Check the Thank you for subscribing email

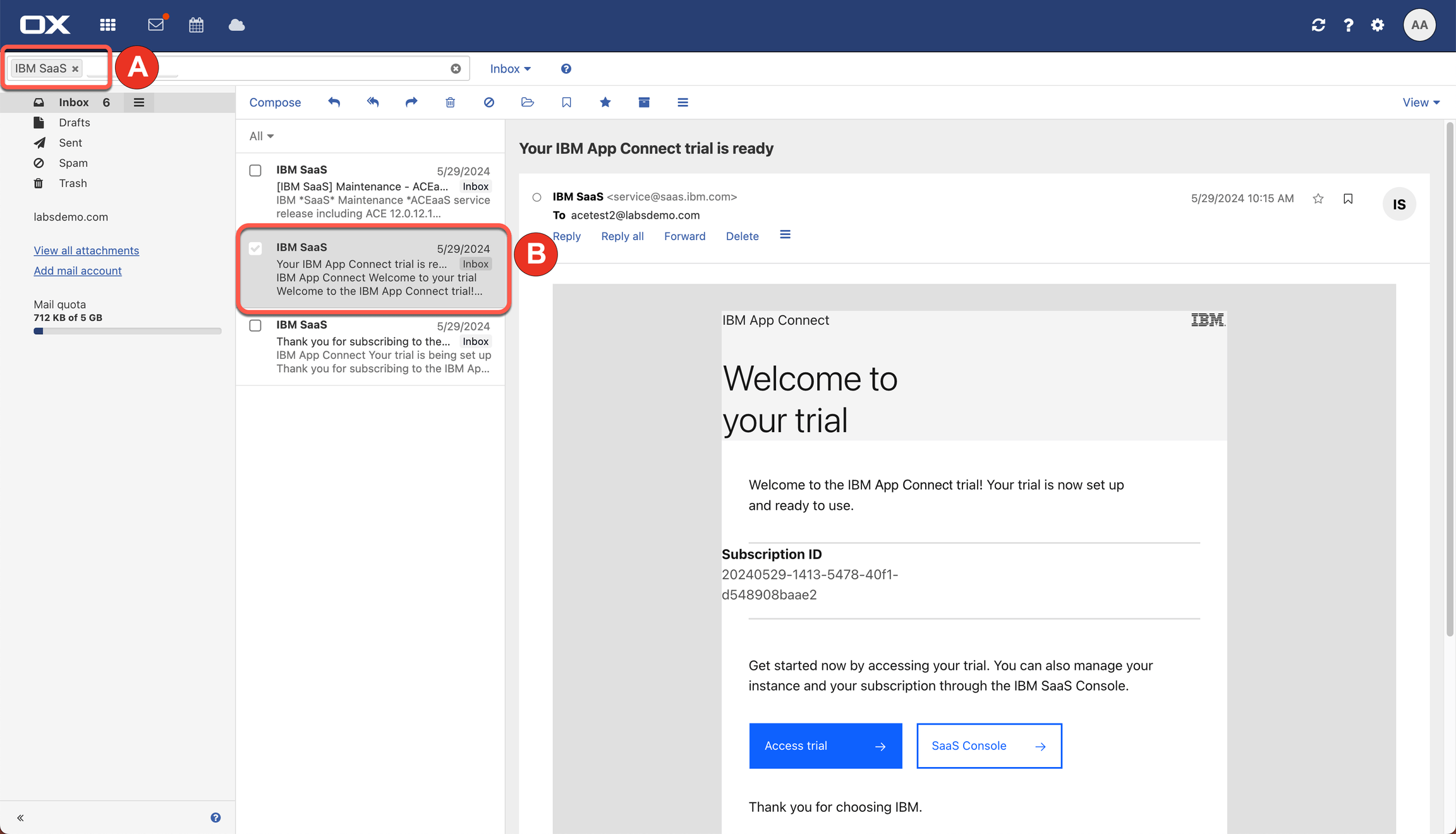click(x=255, y=325)
